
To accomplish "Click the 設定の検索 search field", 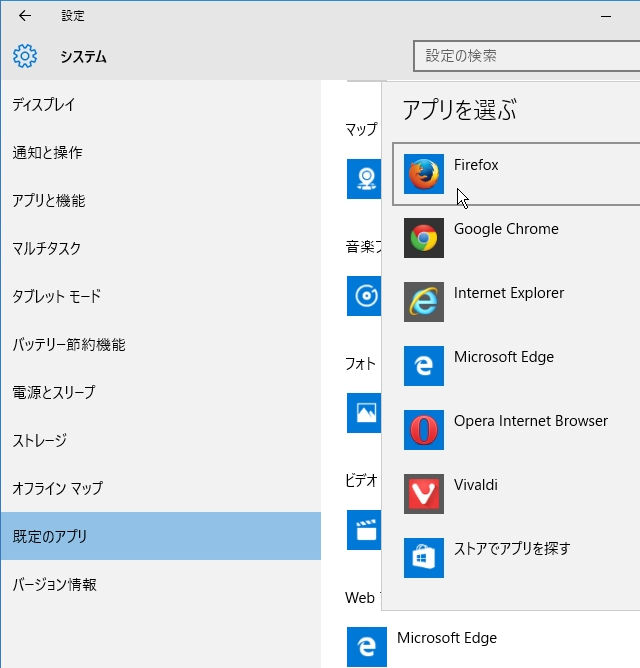I will coord(527,56).
